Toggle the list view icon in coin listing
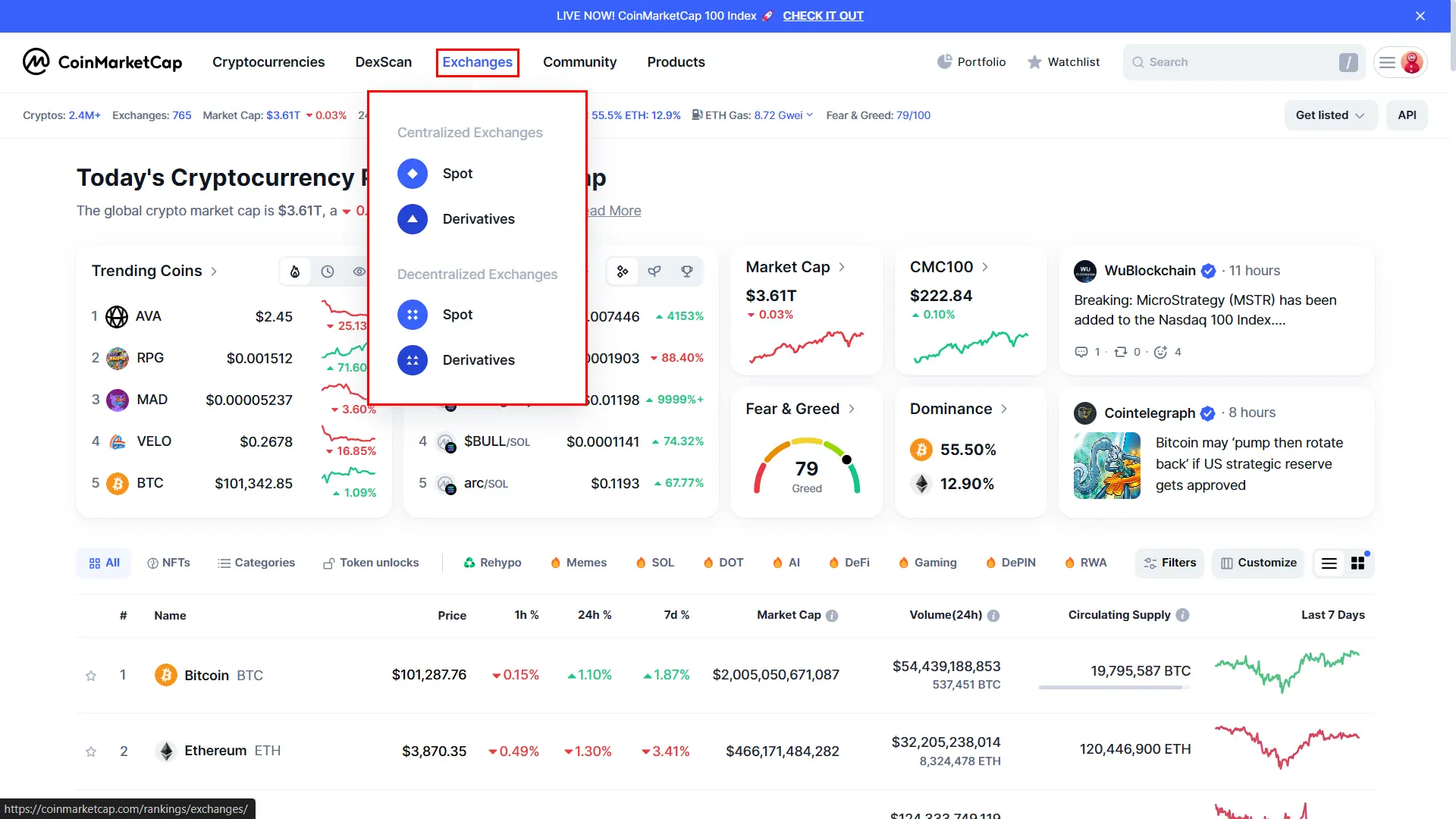This screenshot has height=819, width=1456. (1329, 563)
